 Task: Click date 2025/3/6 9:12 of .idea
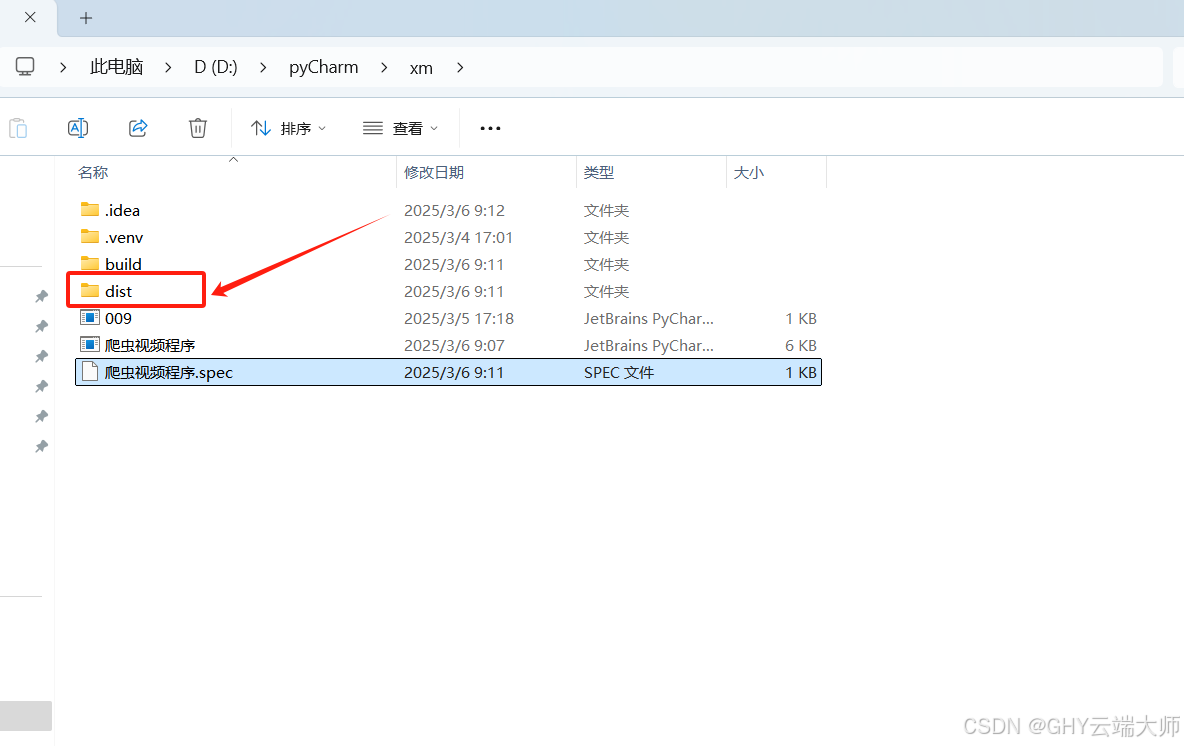[x=455, y=211]
